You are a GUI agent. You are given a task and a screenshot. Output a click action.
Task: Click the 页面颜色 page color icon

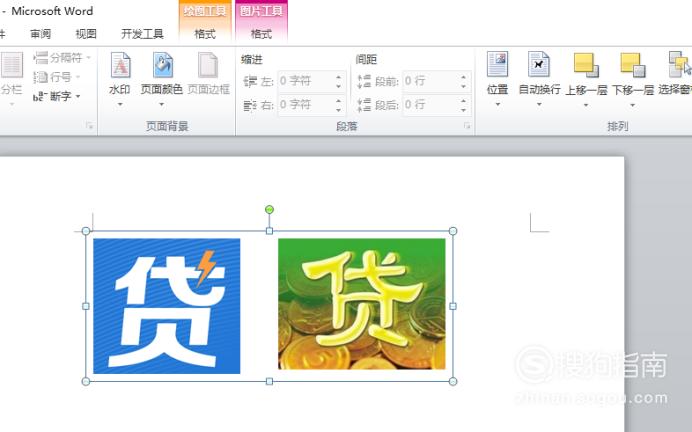coord(162,65)
